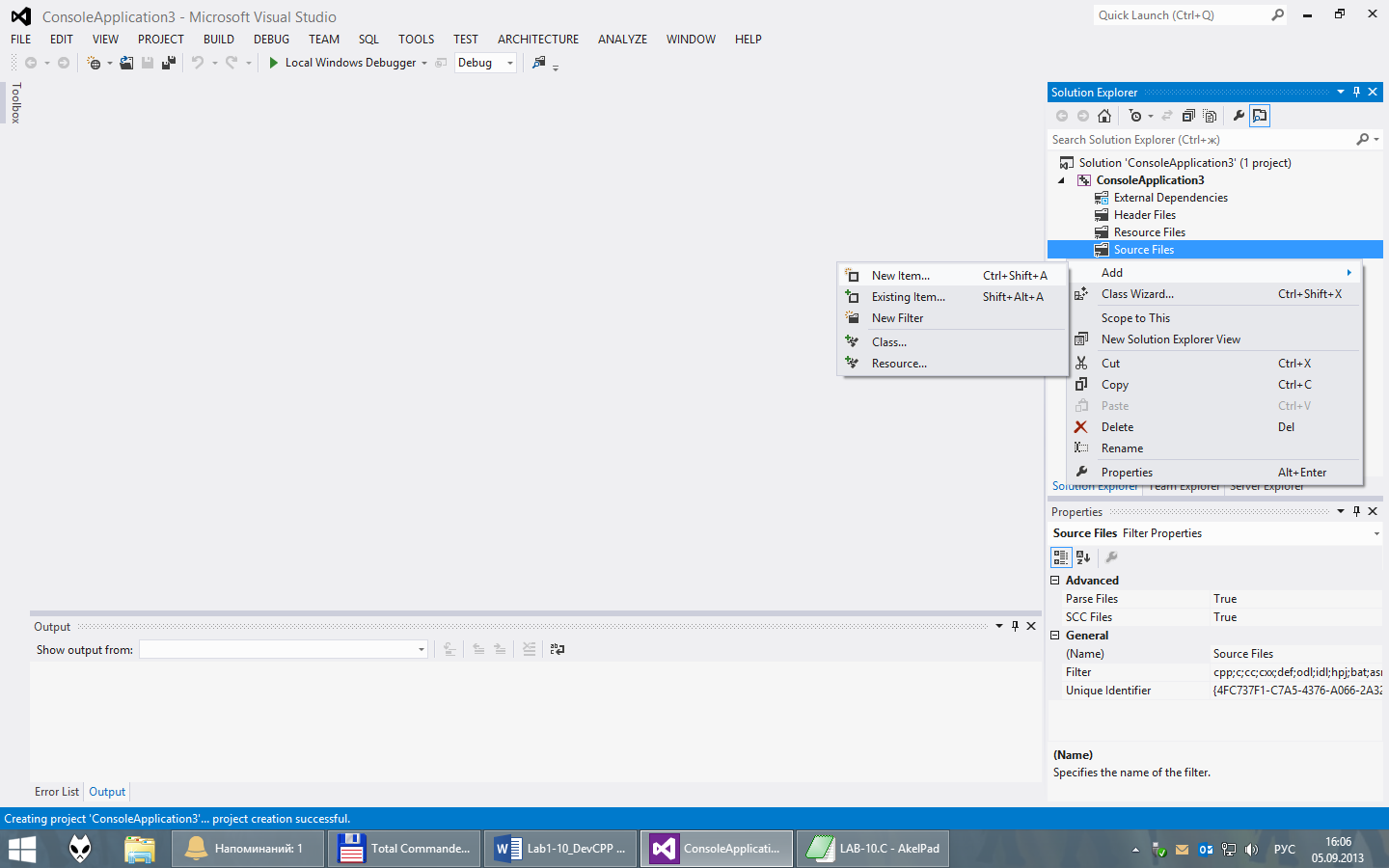The image size is (1389, 868).
Task: Click the wrench Properties icon in Solution Explorer toolbar
Action: click(1239, 116)
